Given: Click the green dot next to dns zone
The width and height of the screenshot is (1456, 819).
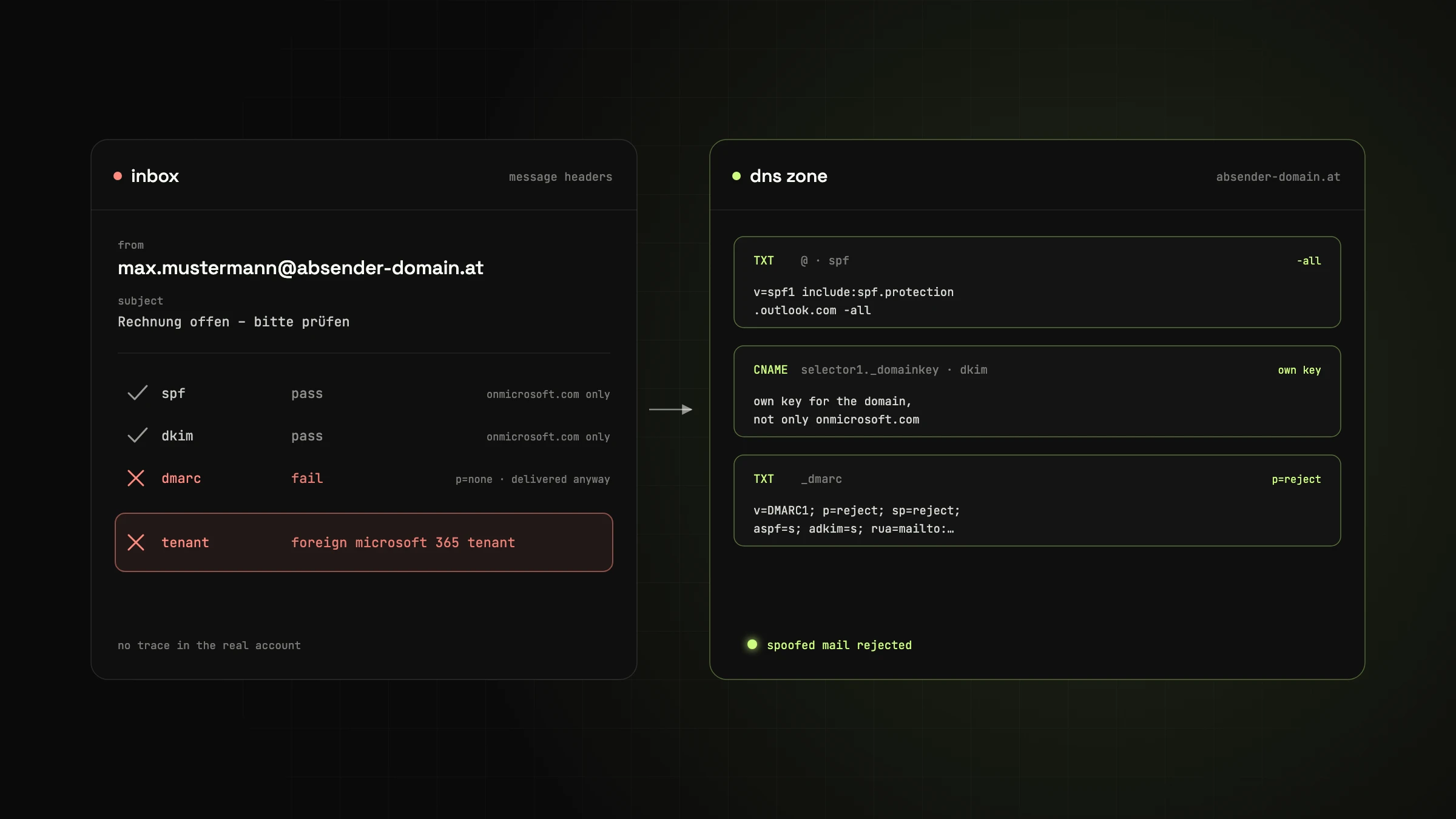Looking at the screenshot, I should 736,176.
